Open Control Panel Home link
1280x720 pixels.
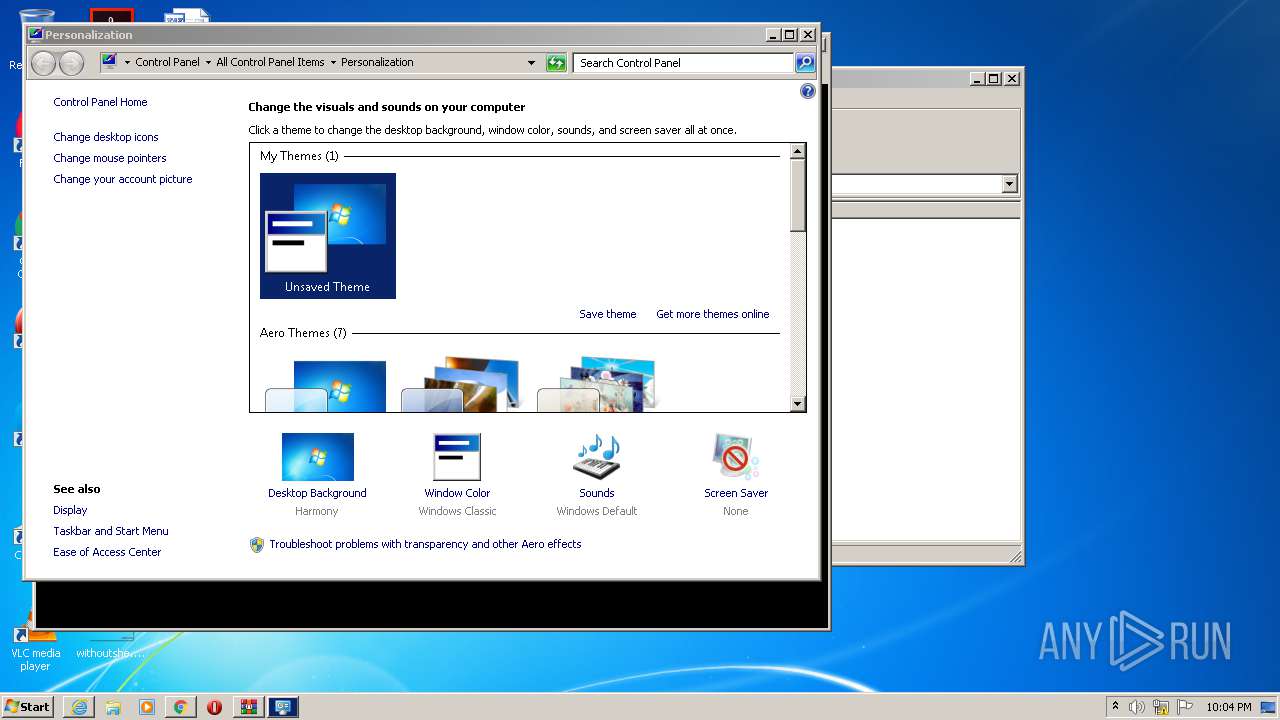click(x=100, y=102)
